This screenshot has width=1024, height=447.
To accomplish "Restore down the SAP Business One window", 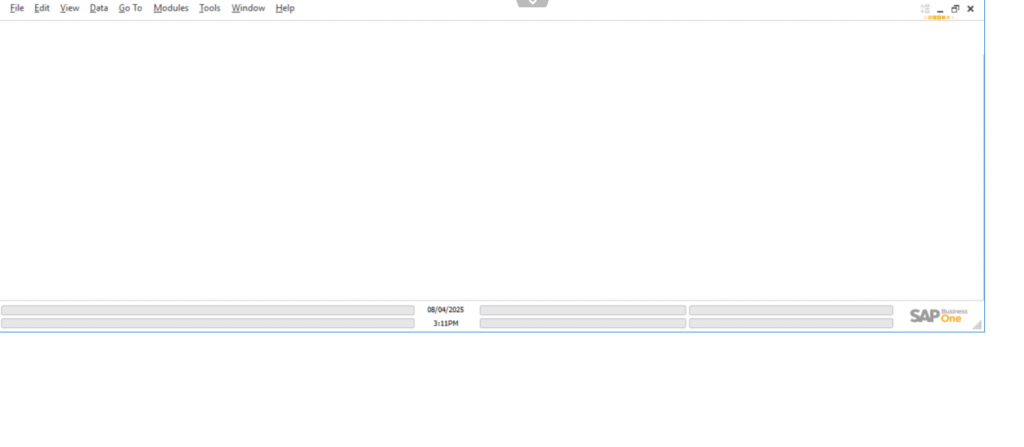I will pyautogui.click(x=955, y=8).
